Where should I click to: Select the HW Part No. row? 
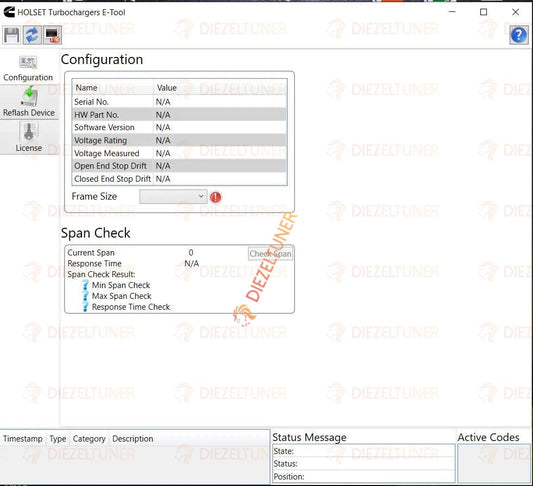pyautogui.click(x=179, y=115)
